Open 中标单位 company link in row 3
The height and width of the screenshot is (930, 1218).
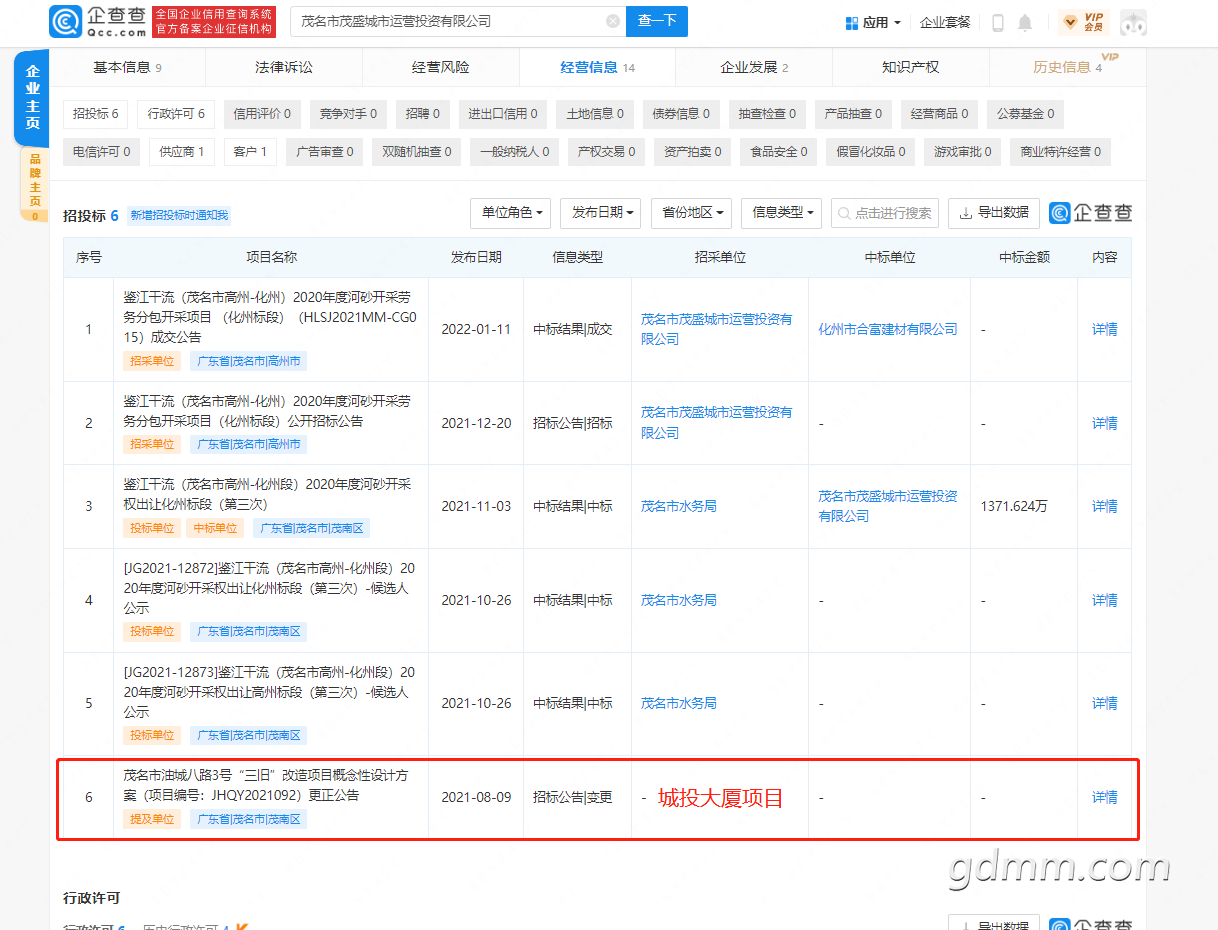tap(888, 506)
